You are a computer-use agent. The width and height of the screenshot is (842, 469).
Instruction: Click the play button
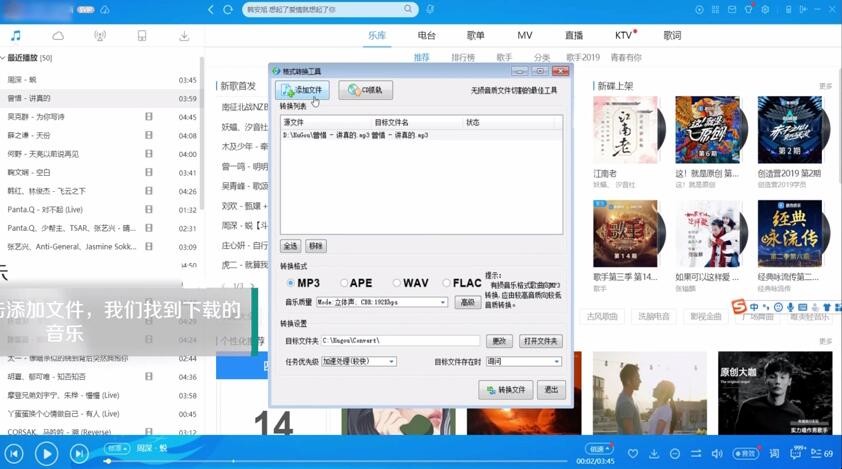point(47,454)
